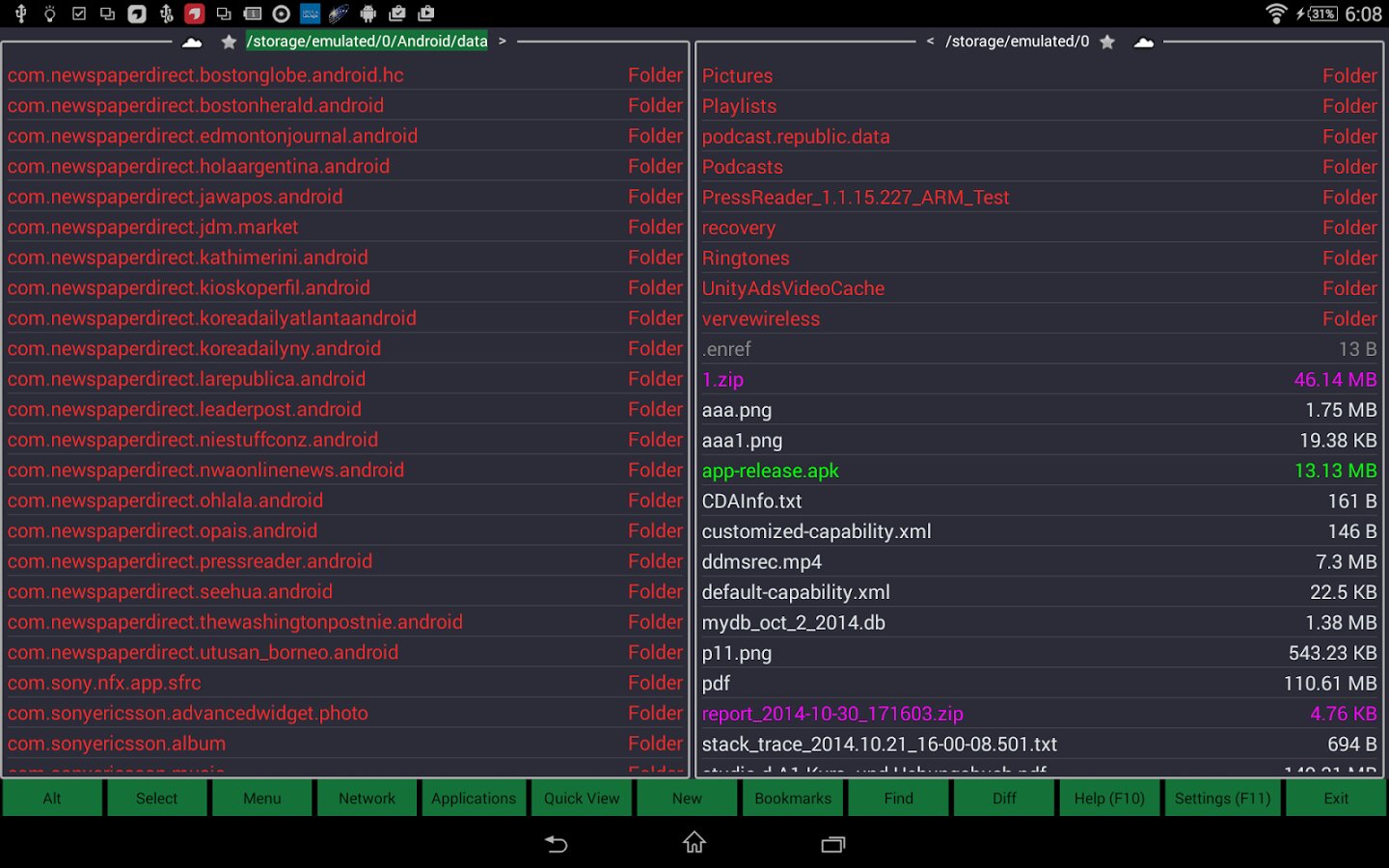Select the 1.zip archive file
The width and height of the screenshot is (1389, 868).
(722, 380)
